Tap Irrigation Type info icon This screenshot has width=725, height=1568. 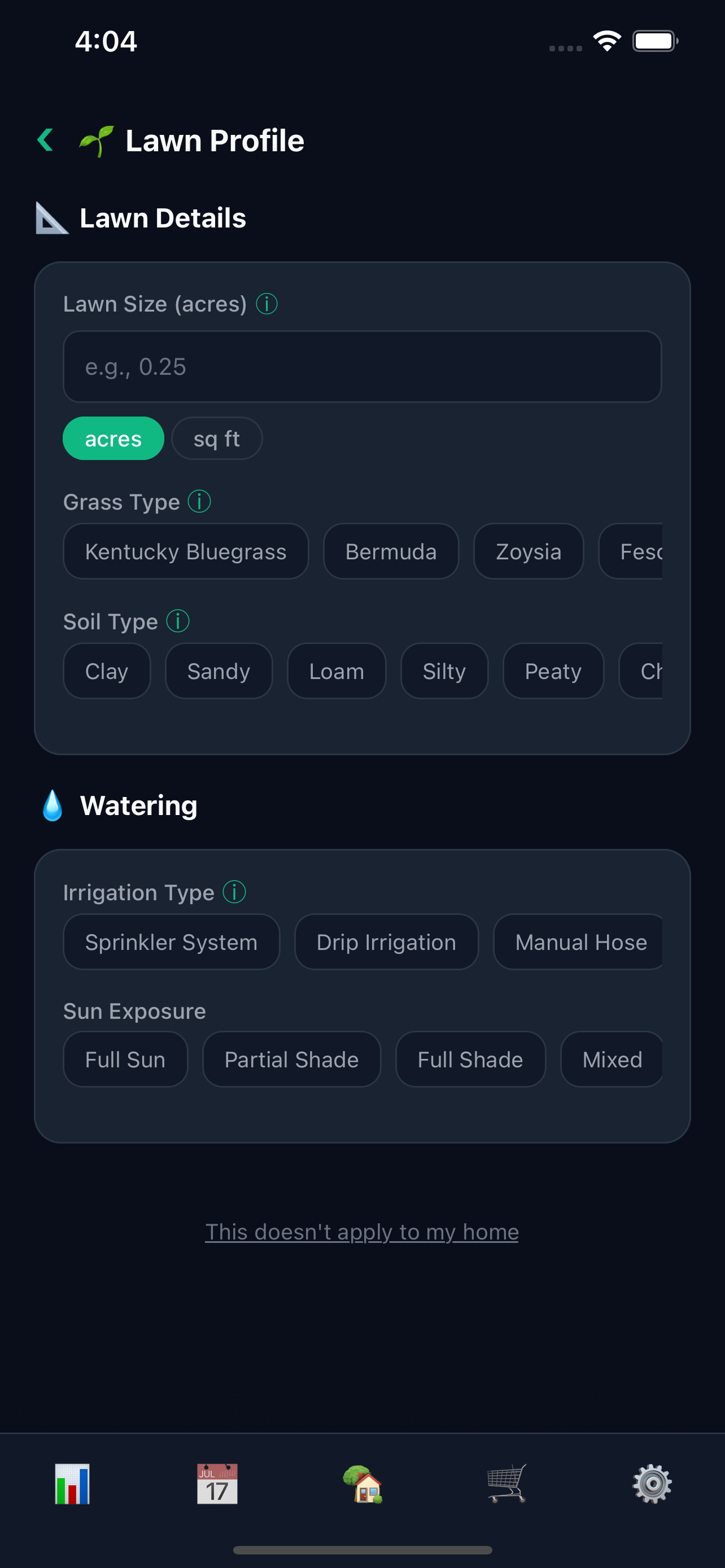(x=234, y=892)
